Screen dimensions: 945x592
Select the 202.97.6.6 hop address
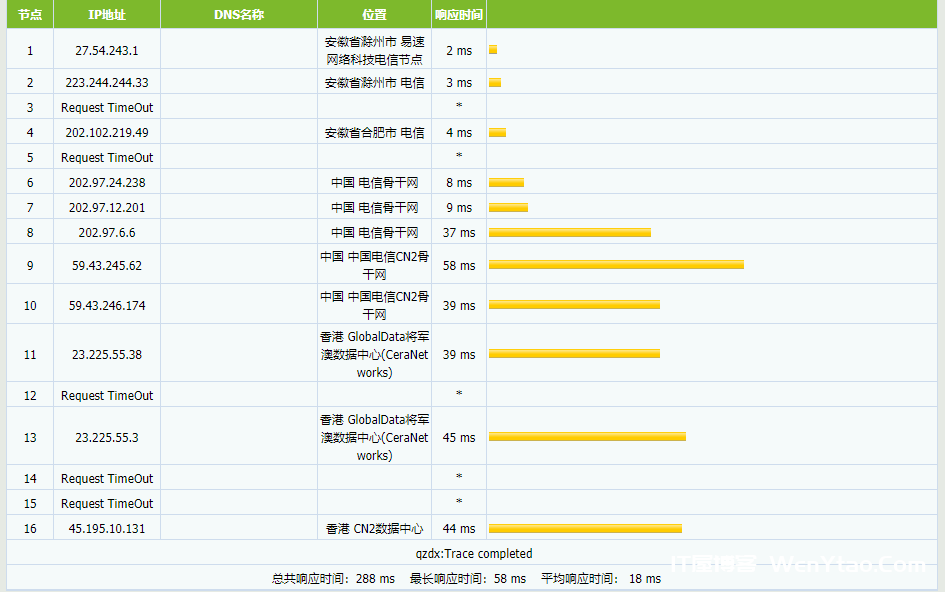click(x=107, y=233)
